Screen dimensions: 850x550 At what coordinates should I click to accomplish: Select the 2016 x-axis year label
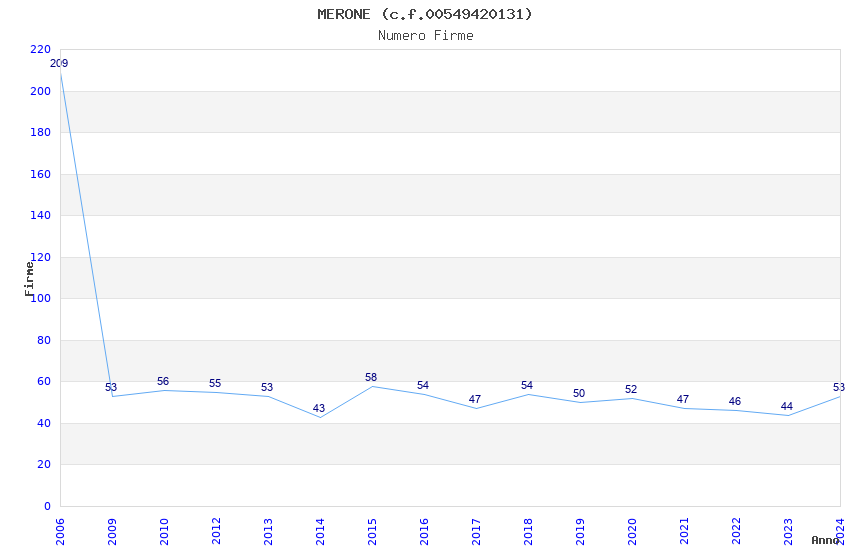[x=424, y=528]
